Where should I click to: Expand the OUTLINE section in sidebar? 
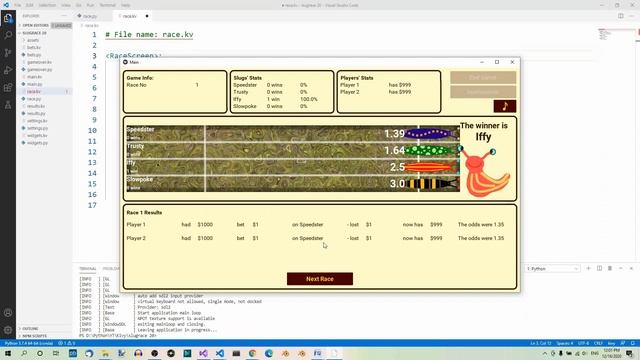point(30,329)
